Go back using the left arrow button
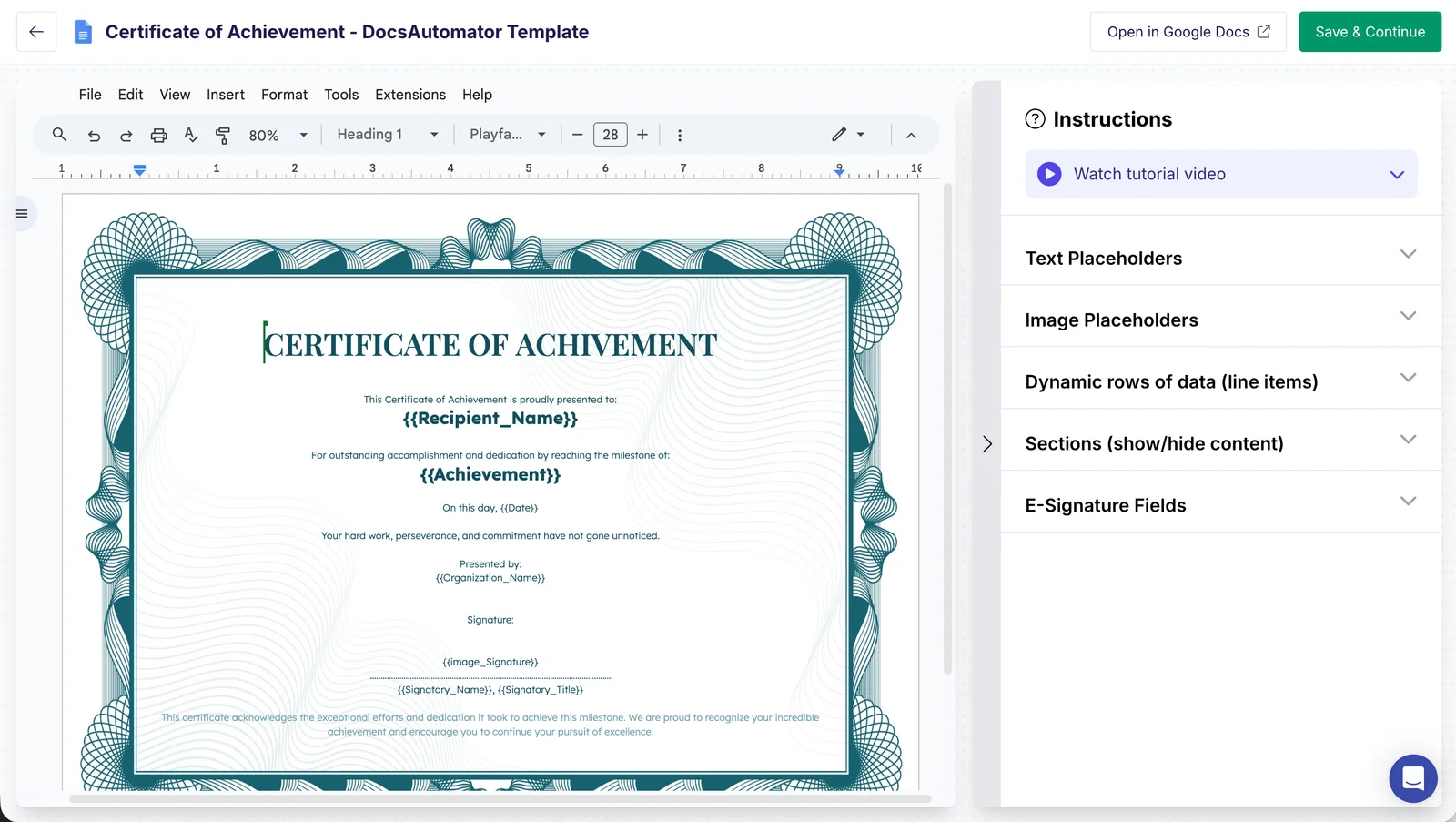 36,32
